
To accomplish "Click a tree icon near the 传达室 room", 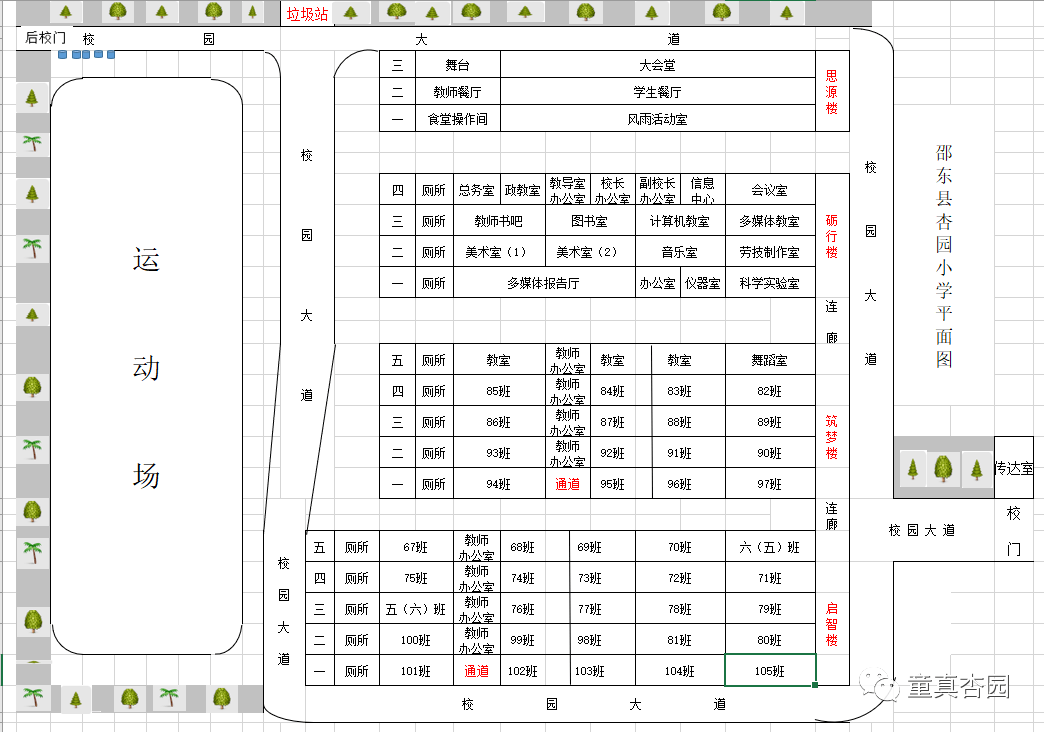I will (941, 467).
